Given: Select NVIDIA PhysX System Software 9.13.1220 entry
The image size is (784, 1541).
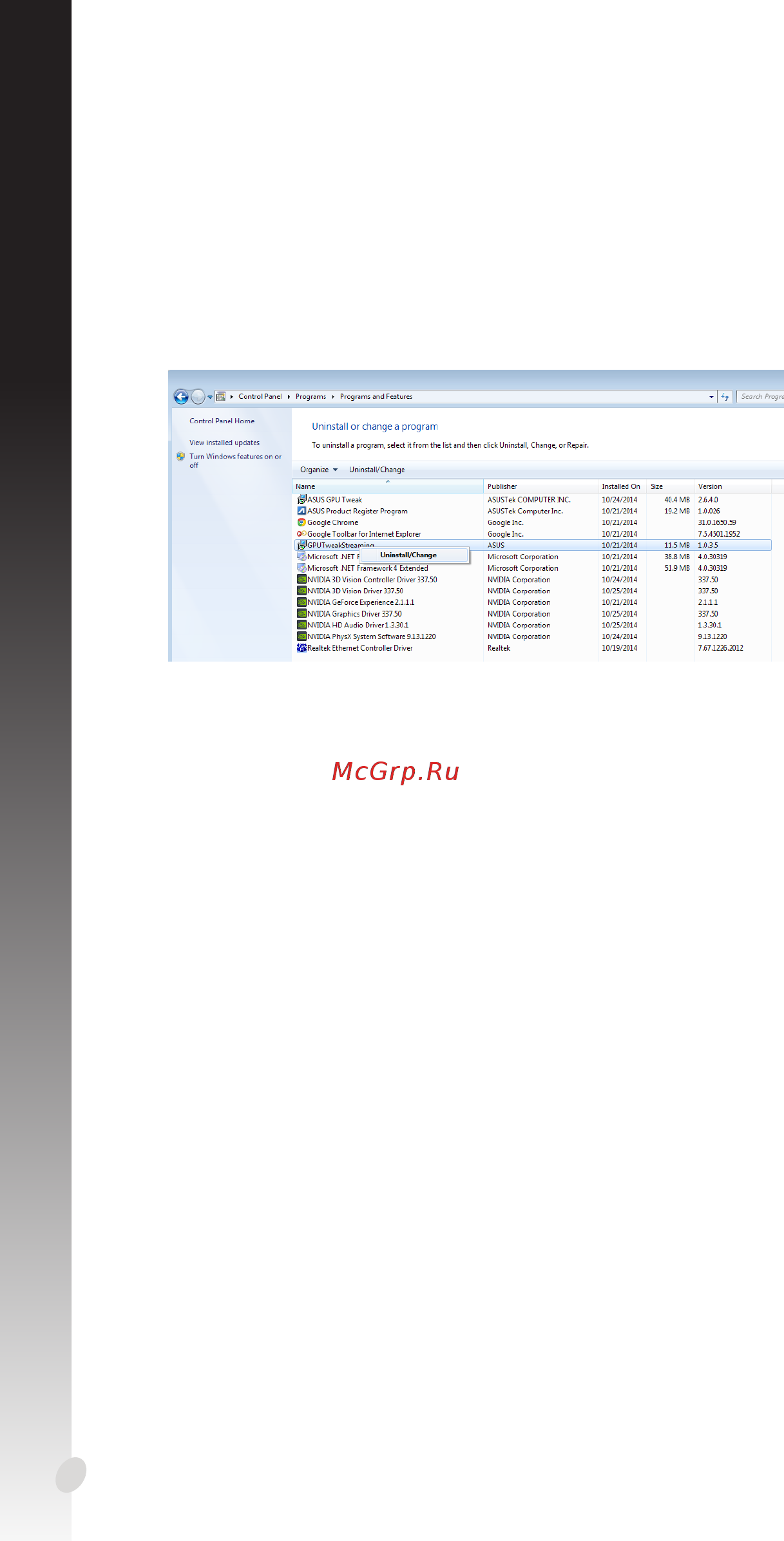Looking at the screenshot, I should (x=533, y=636).
